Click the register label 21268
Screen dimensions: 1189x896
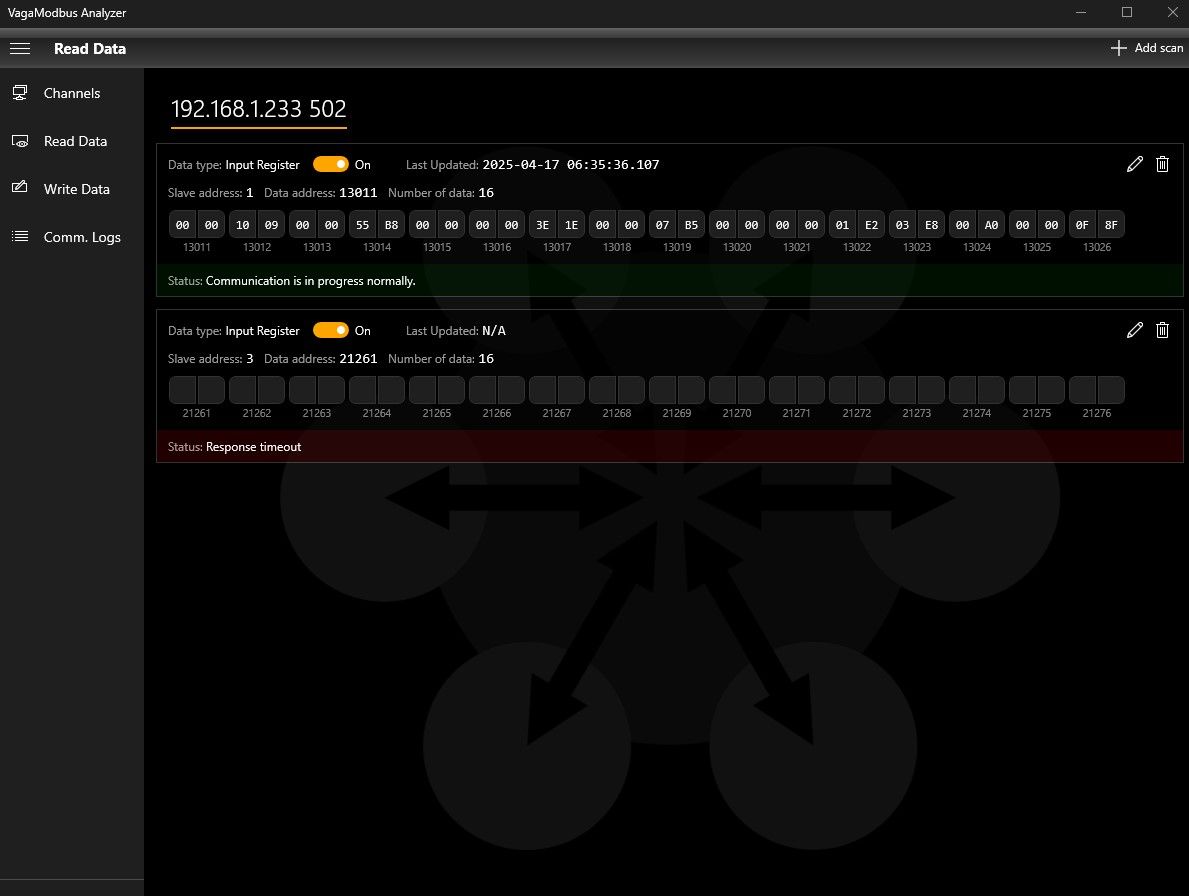[616, 413]
